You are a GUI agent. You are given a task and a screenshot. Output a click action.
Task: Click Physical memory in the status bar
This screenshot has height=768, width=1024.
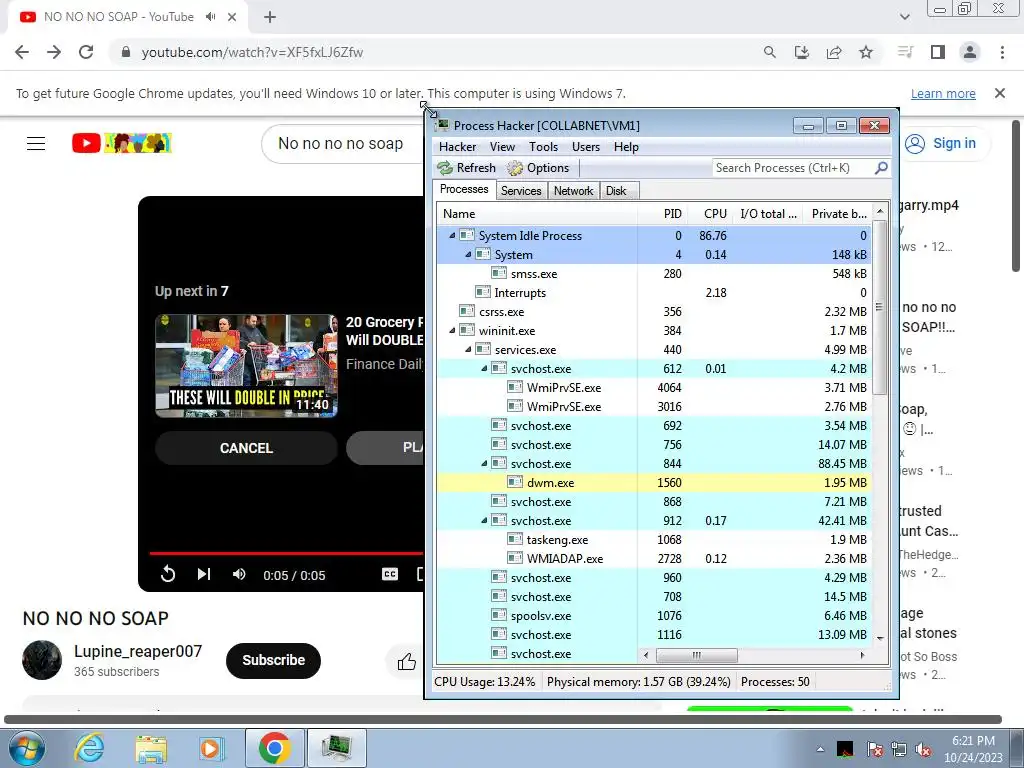(x=638, y=682)
